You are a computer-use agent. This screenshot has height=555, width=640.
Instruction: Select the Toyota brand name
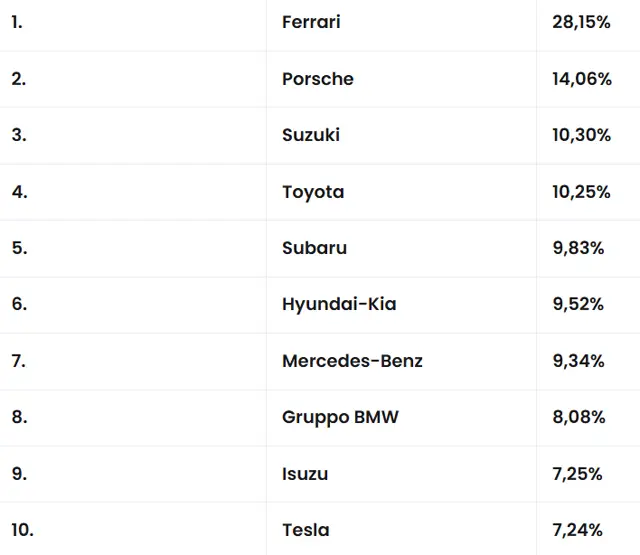pos(313,192)
